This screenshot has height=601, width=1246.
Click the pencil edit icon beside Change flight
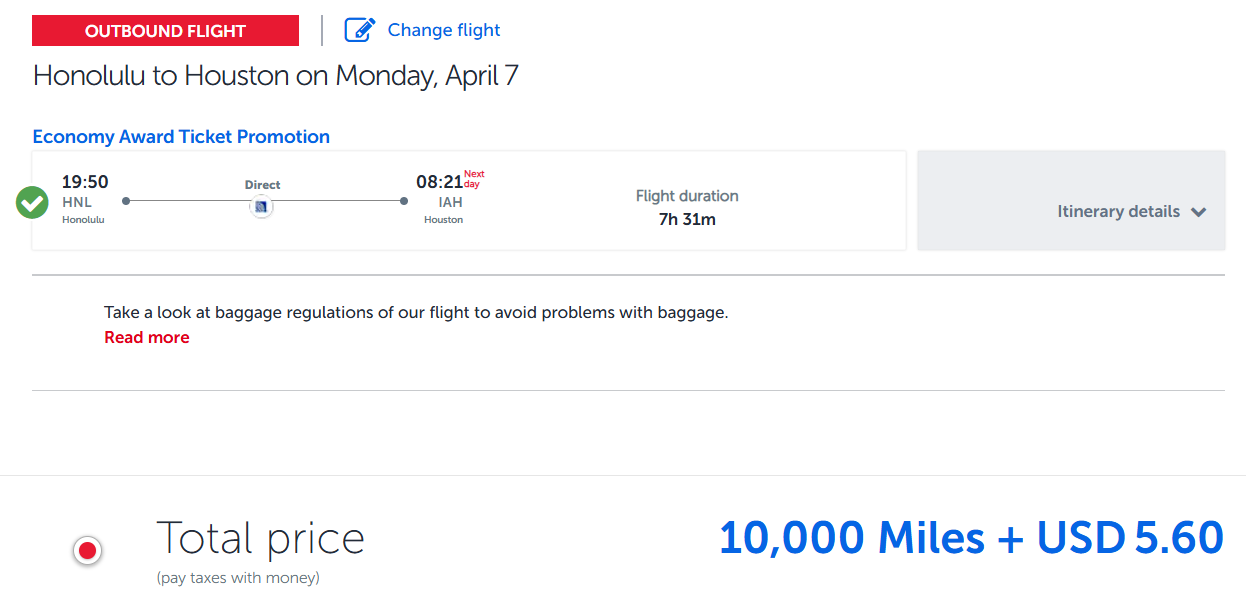click(x=359, y=30)
